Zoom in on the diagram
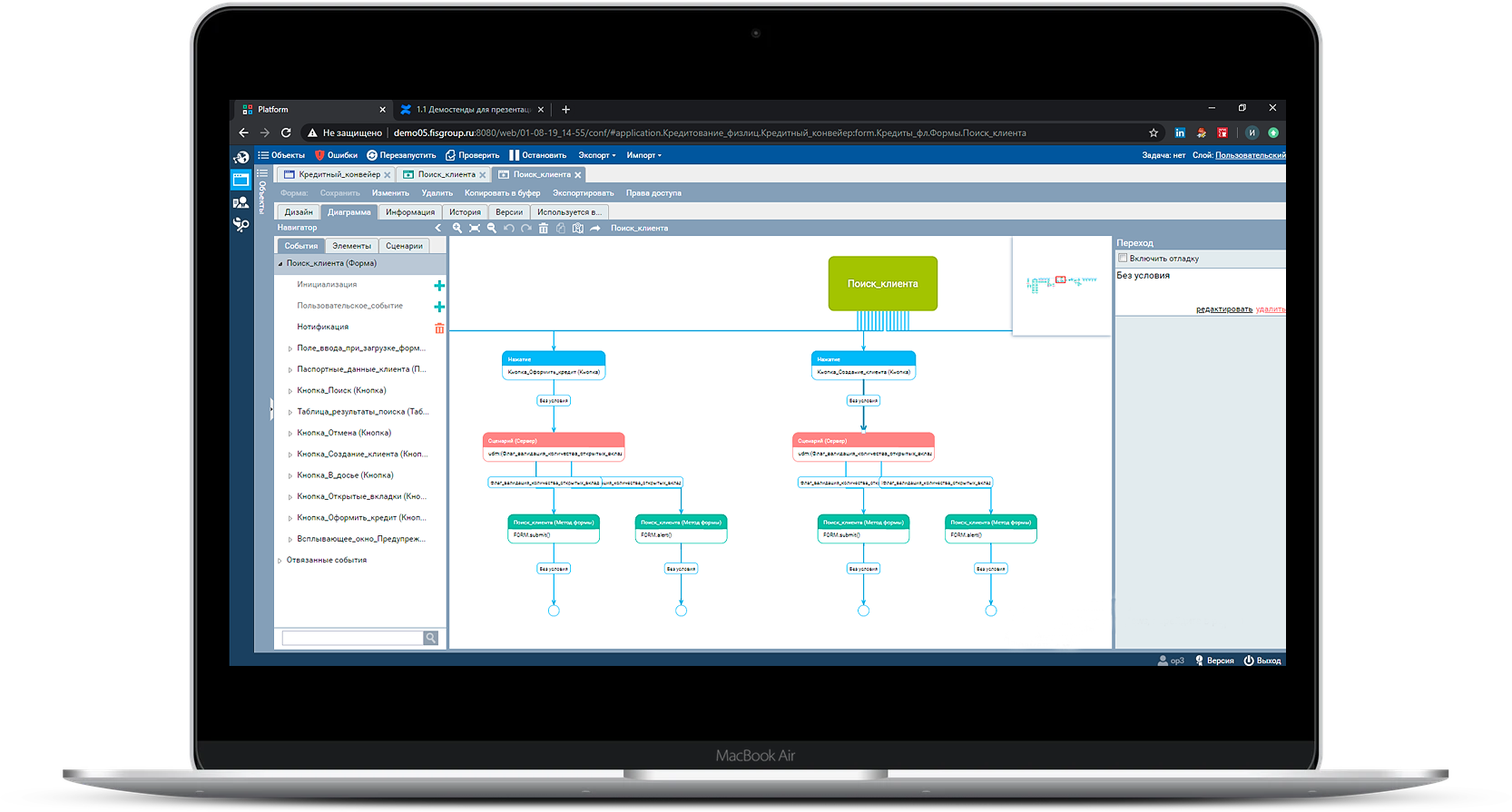The height and width of the screenshot is (812, 1512). pyautogui.click(x=457, y=229)
